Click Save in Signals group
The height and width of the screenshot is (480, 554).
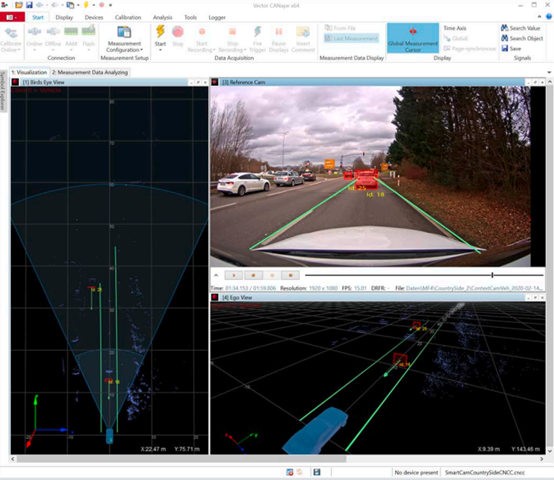click(x=511, y=48)
